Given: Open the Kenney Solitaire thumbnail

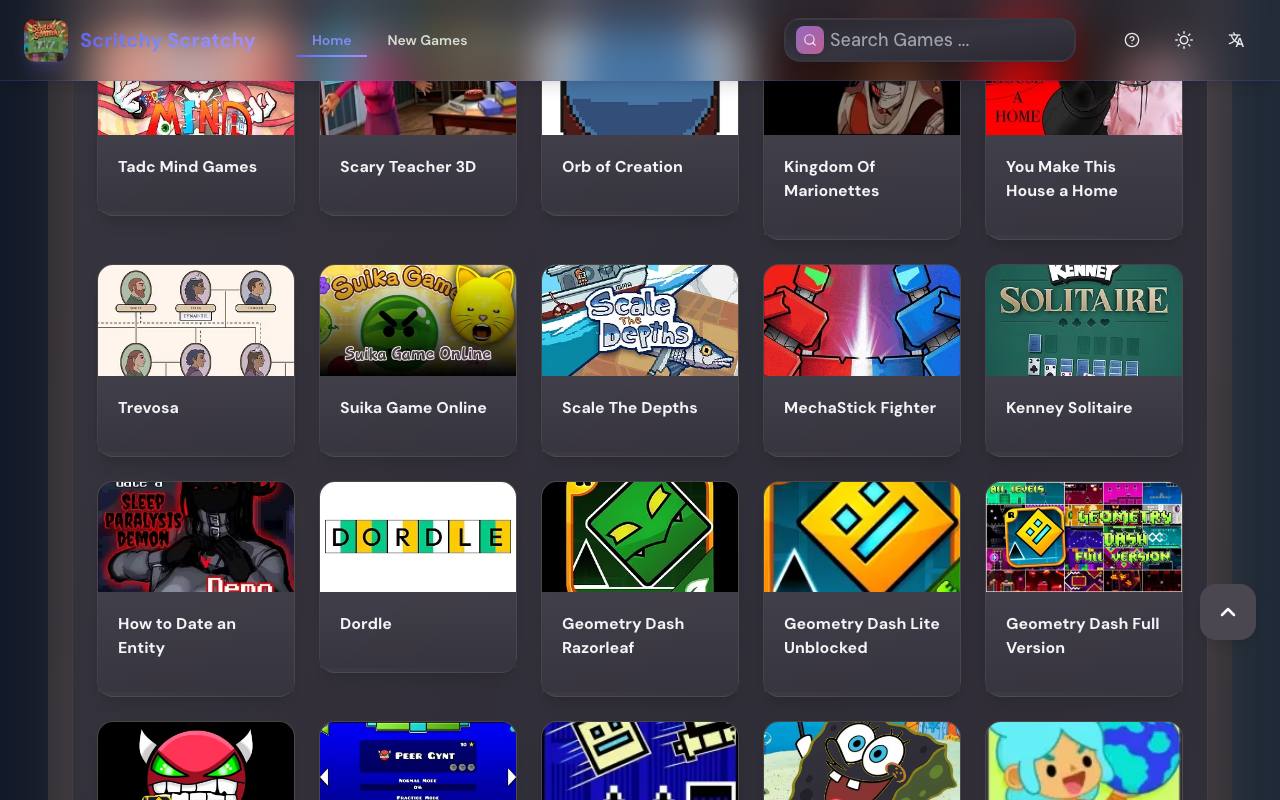Looking at the screenshot, I should coord(1084,321).
